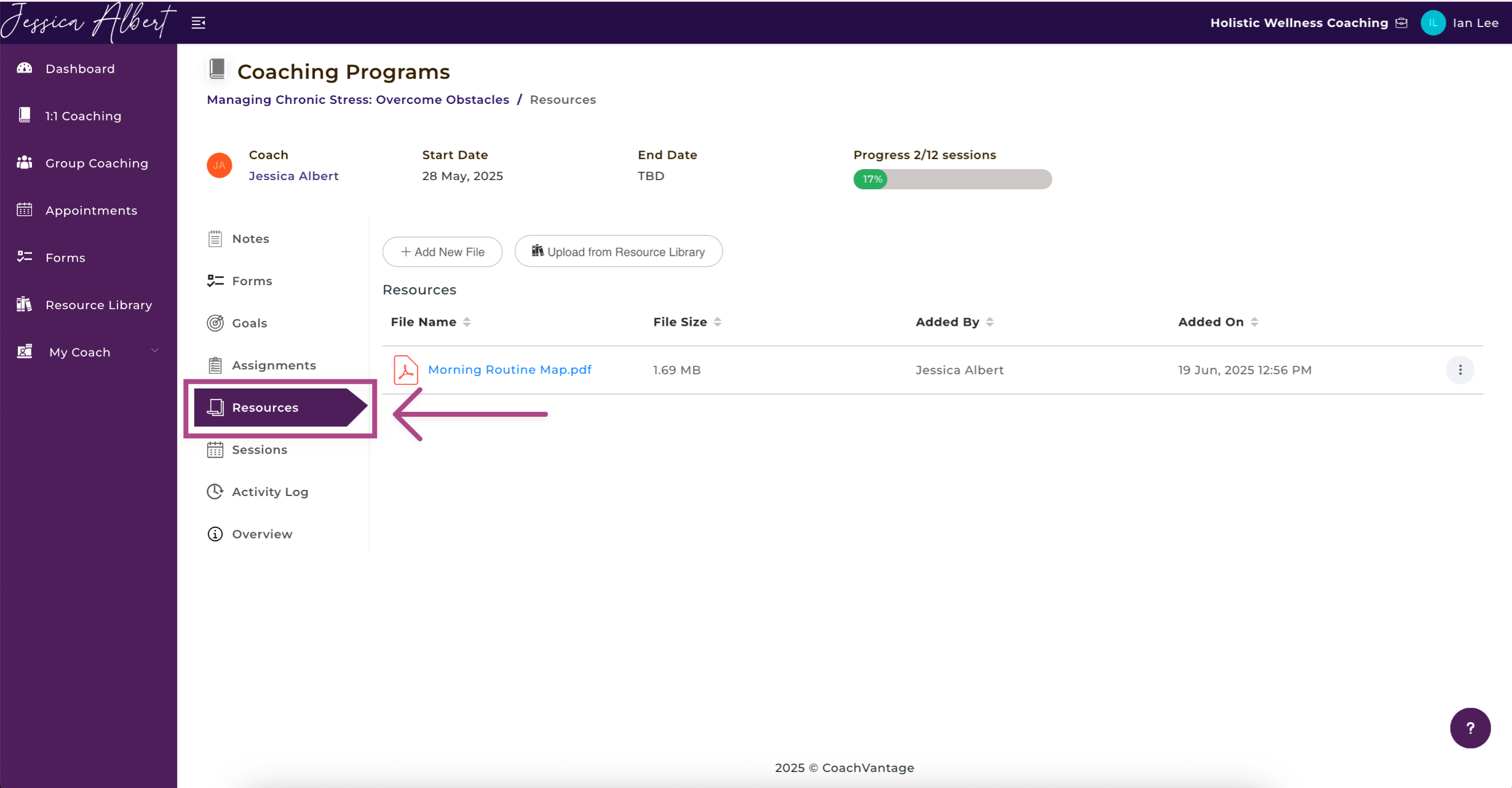
Task: Click the Goals target icon
Action: click(x=215, y=323)
